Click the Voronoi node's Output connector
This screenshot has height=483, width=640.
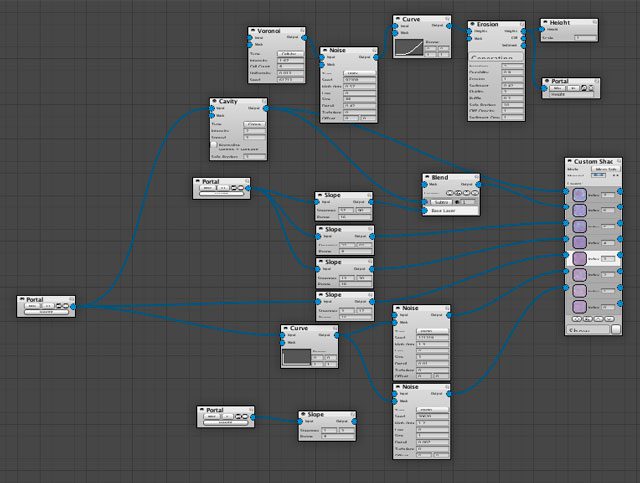click(x=304, y=38)
